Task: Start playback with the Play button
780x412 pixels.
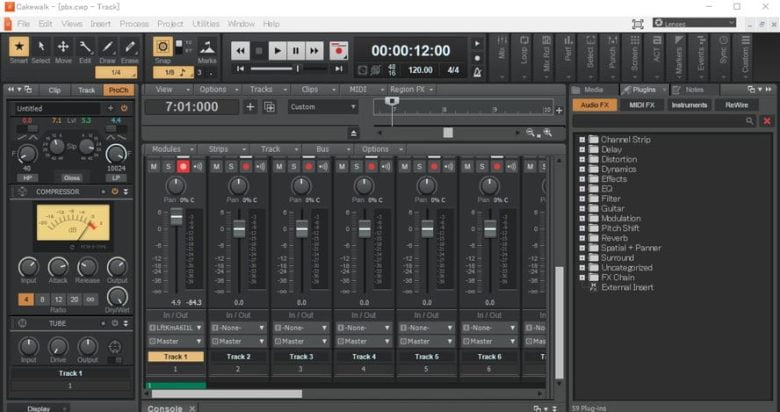Action: (x=277, y=50)
